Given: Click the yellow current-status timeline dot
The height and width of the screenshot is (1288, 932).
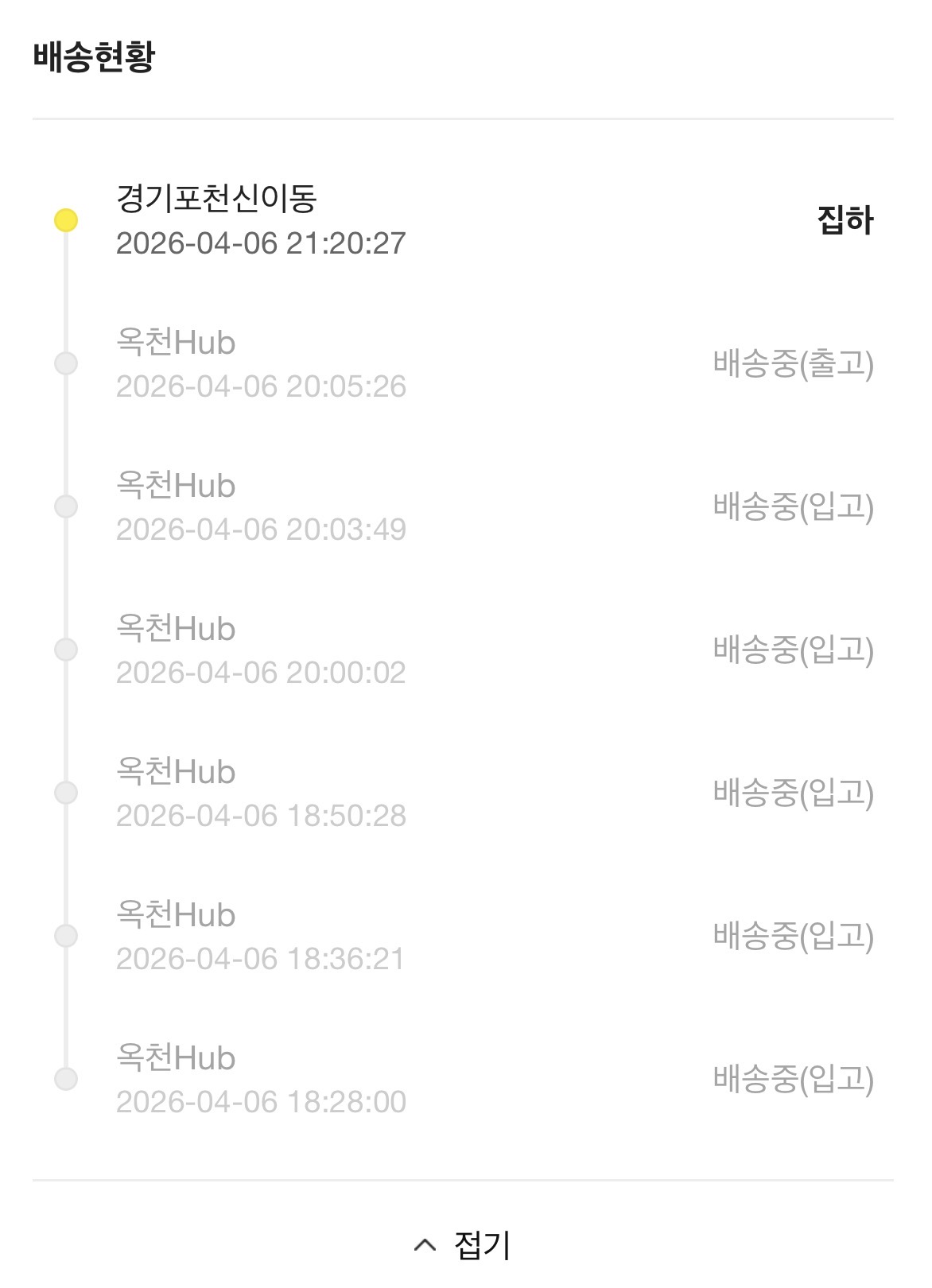Looking at the screenshot, I should [x=66, y=220].
